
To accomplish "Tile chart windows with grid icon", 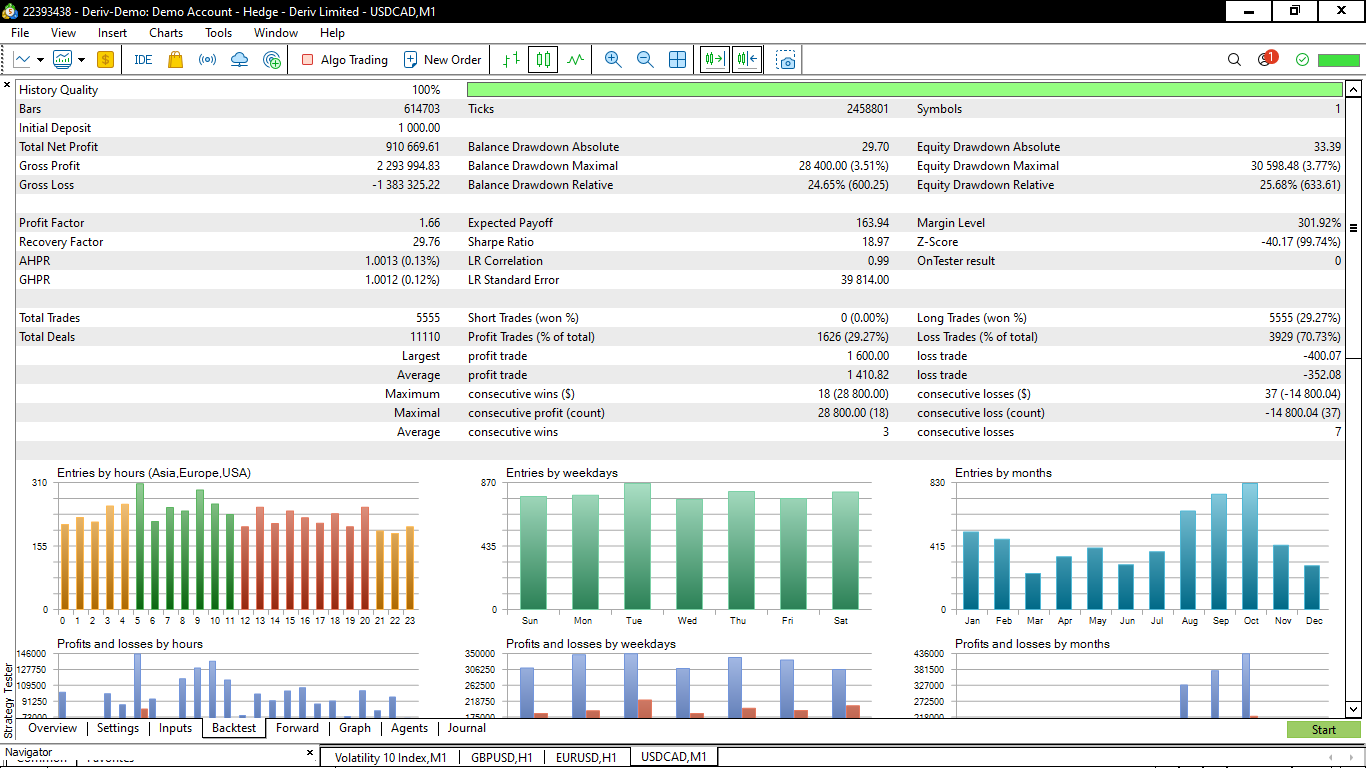I will pos(677,60).
